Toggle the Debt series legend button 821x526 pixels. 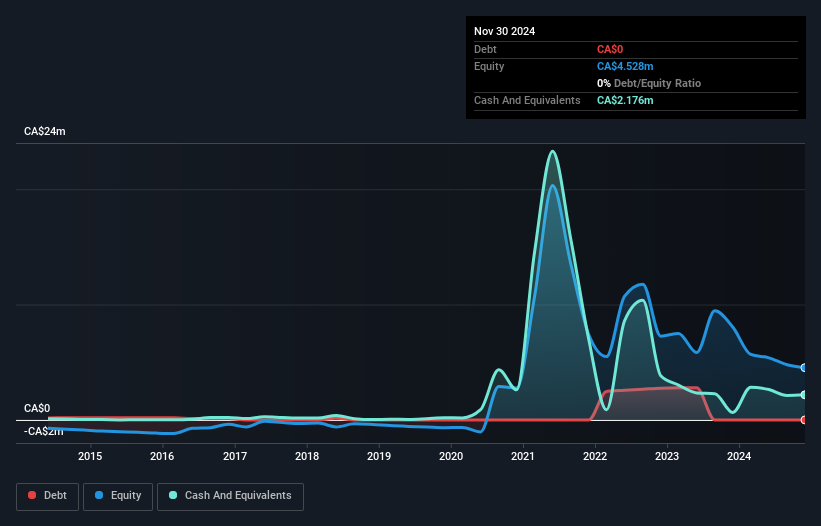tap(47, 496)
